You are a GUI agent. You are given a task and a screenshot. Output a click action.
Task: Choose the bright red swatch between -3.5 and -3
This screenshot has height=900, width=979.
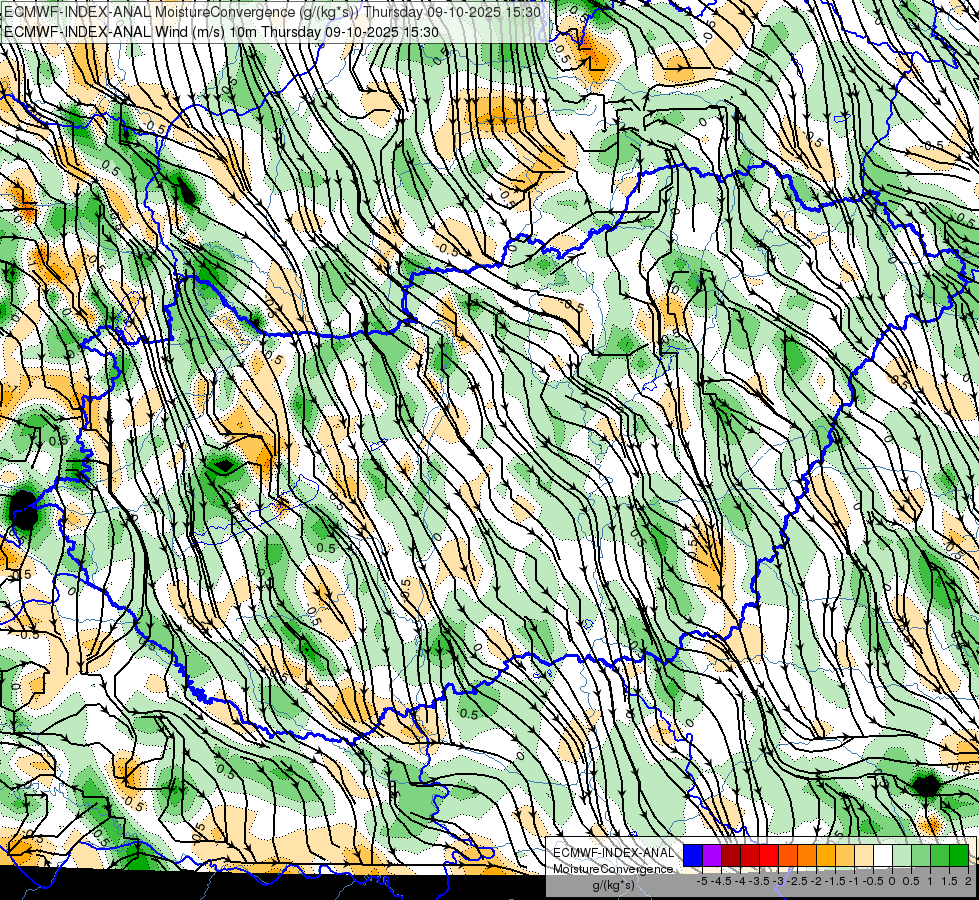(769, 855)
